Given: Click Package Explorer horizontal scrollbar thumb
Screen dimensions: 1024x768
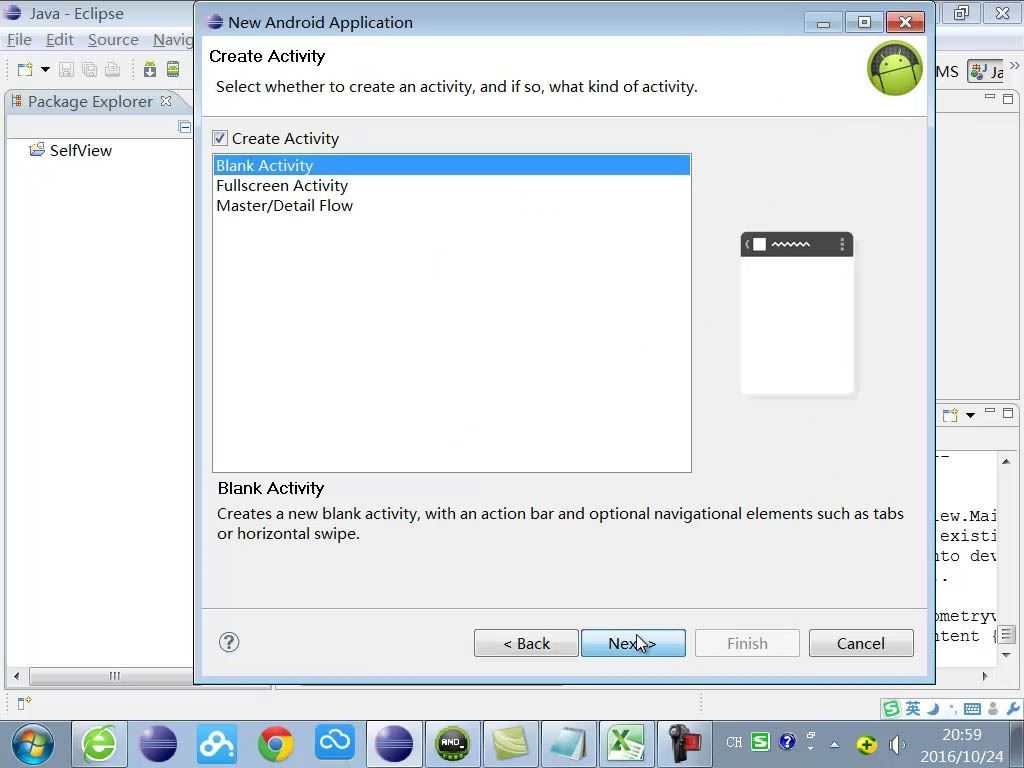Looking at the screenshot, I should click(114, 676).
